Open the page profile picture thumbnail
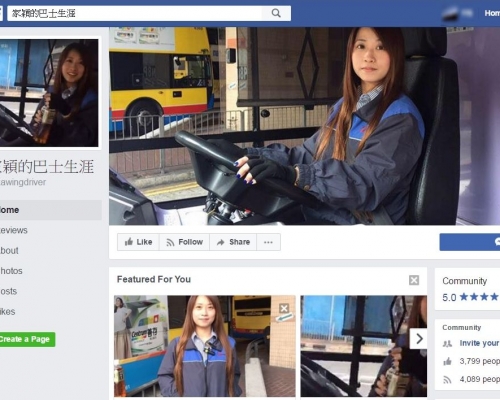Image resolution: width=500 pixels, height=400 pixels. click(49, 93)
